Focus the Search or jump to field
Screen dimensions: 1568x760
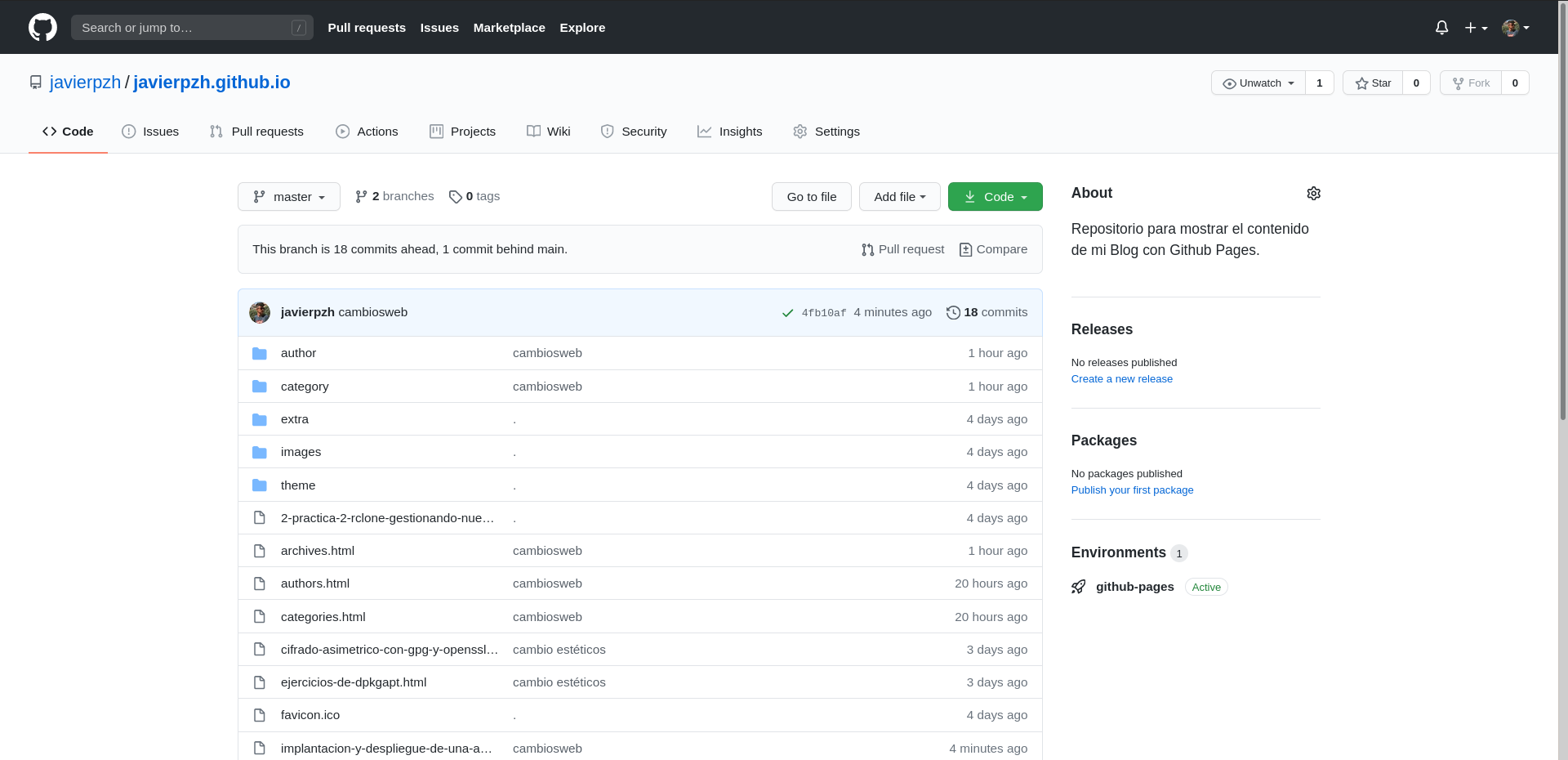click(192, 28)
